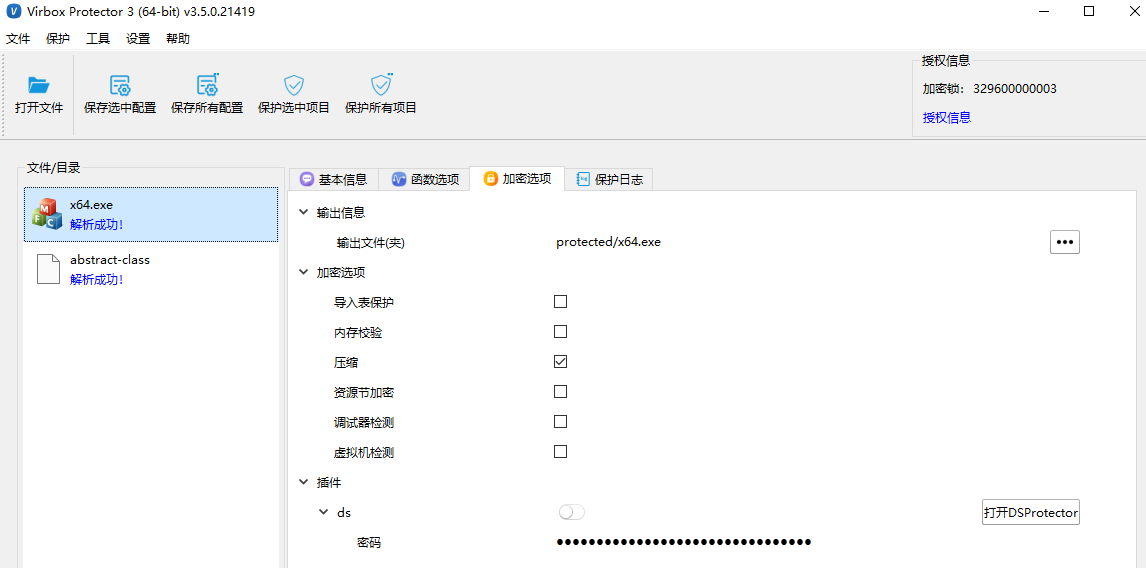Viewport: 1146px width, 568px height.
Task: Click Protect All Items (保护所有项目) shield icon
Action: [x=382, y=85]
